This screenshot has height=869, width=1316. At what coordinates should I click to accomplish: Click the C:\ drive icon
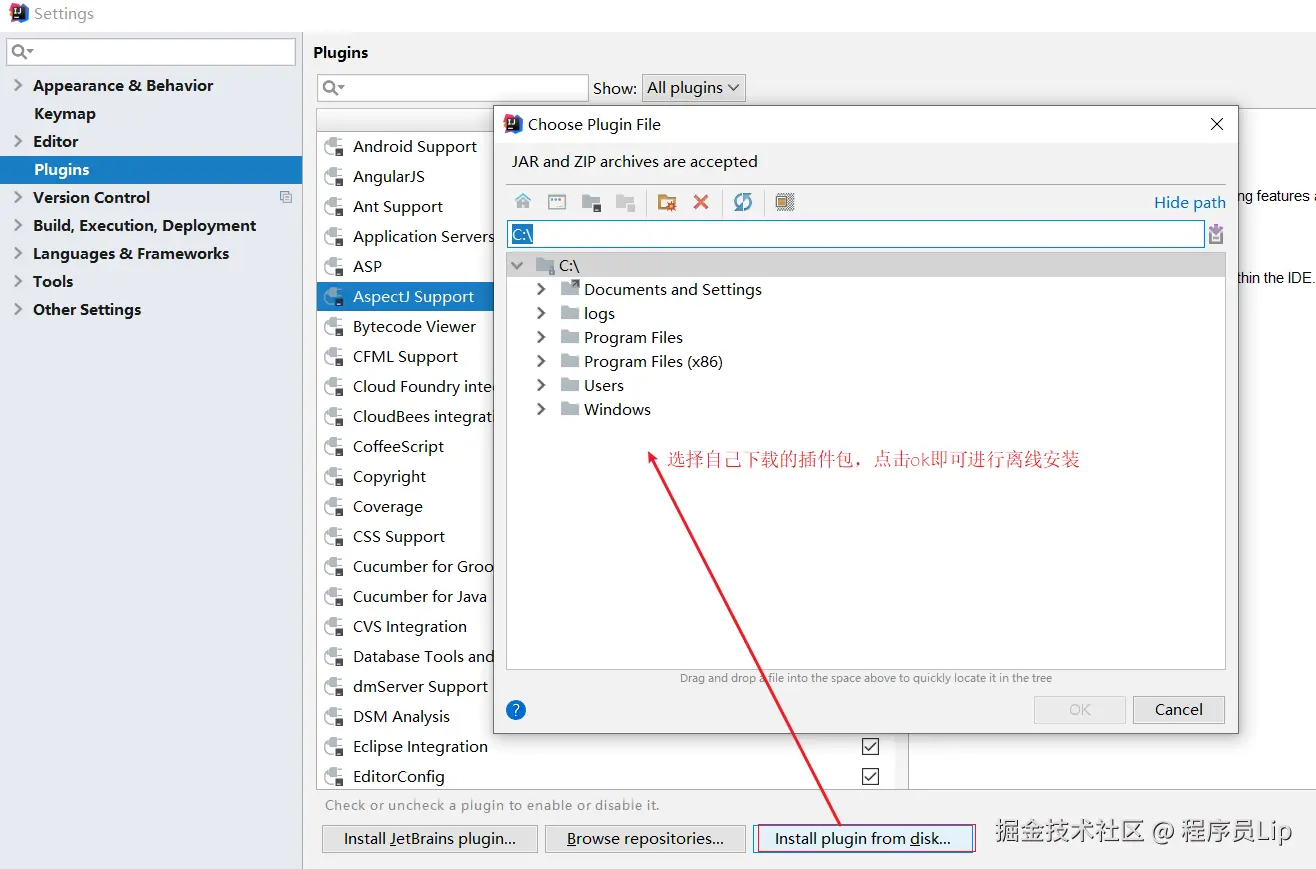(x=545, y=265)
